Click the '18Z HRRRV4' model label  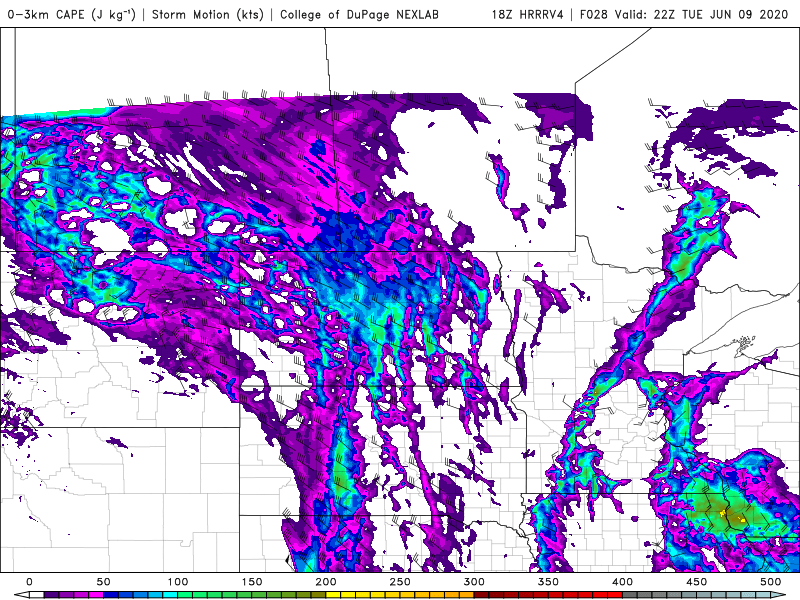click(527, 14)
